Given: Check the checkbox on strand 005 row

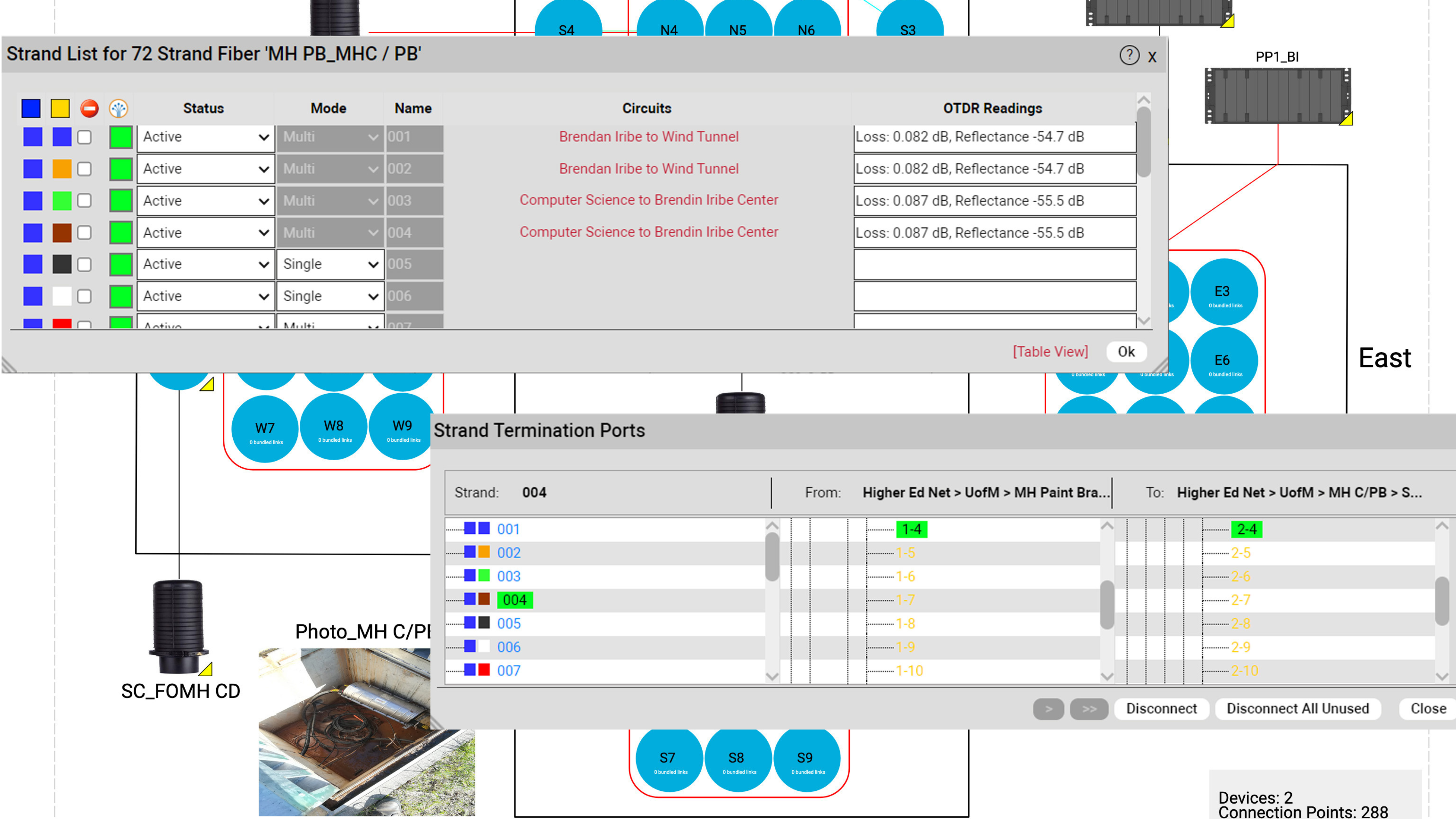Looking at the screenshot, I should [84, 264].
